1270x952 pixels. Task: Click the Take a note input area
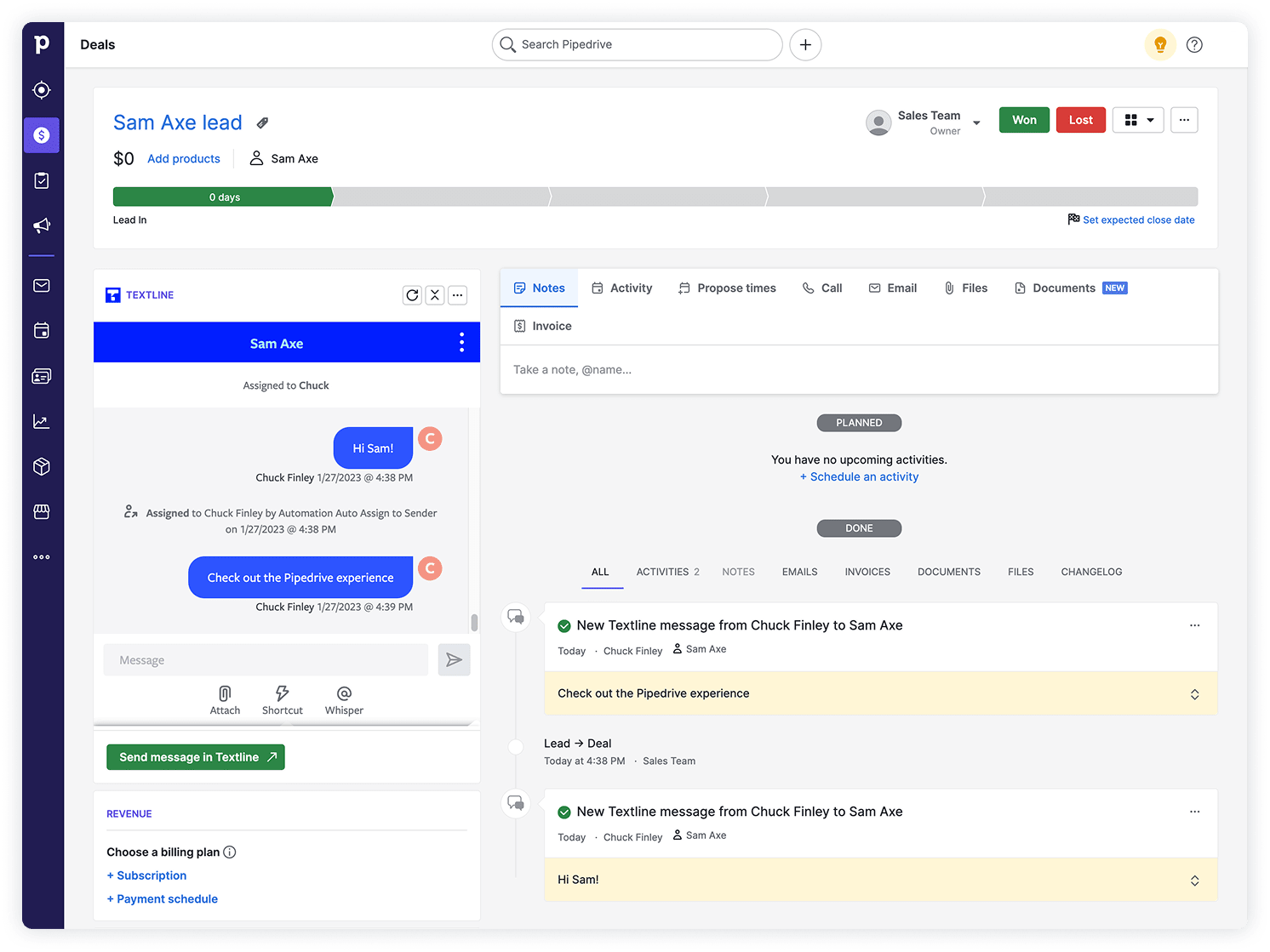(x=859, y=370)
